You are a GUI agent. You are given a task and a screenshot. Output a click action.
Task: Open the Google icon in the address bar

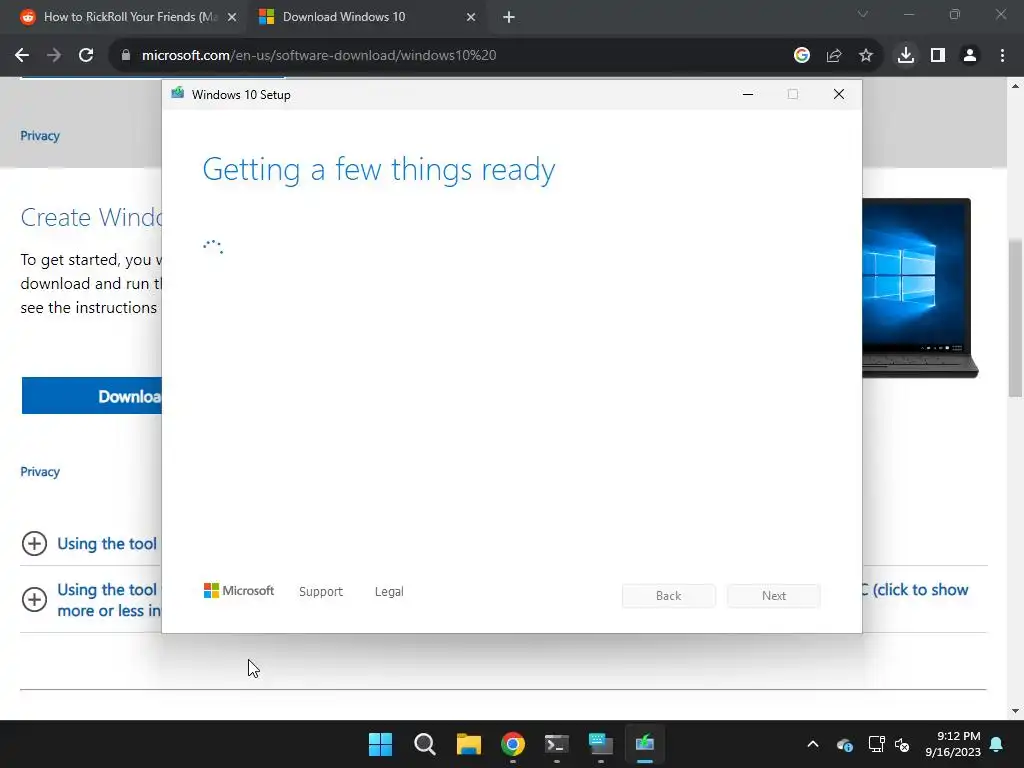[802, 56]
